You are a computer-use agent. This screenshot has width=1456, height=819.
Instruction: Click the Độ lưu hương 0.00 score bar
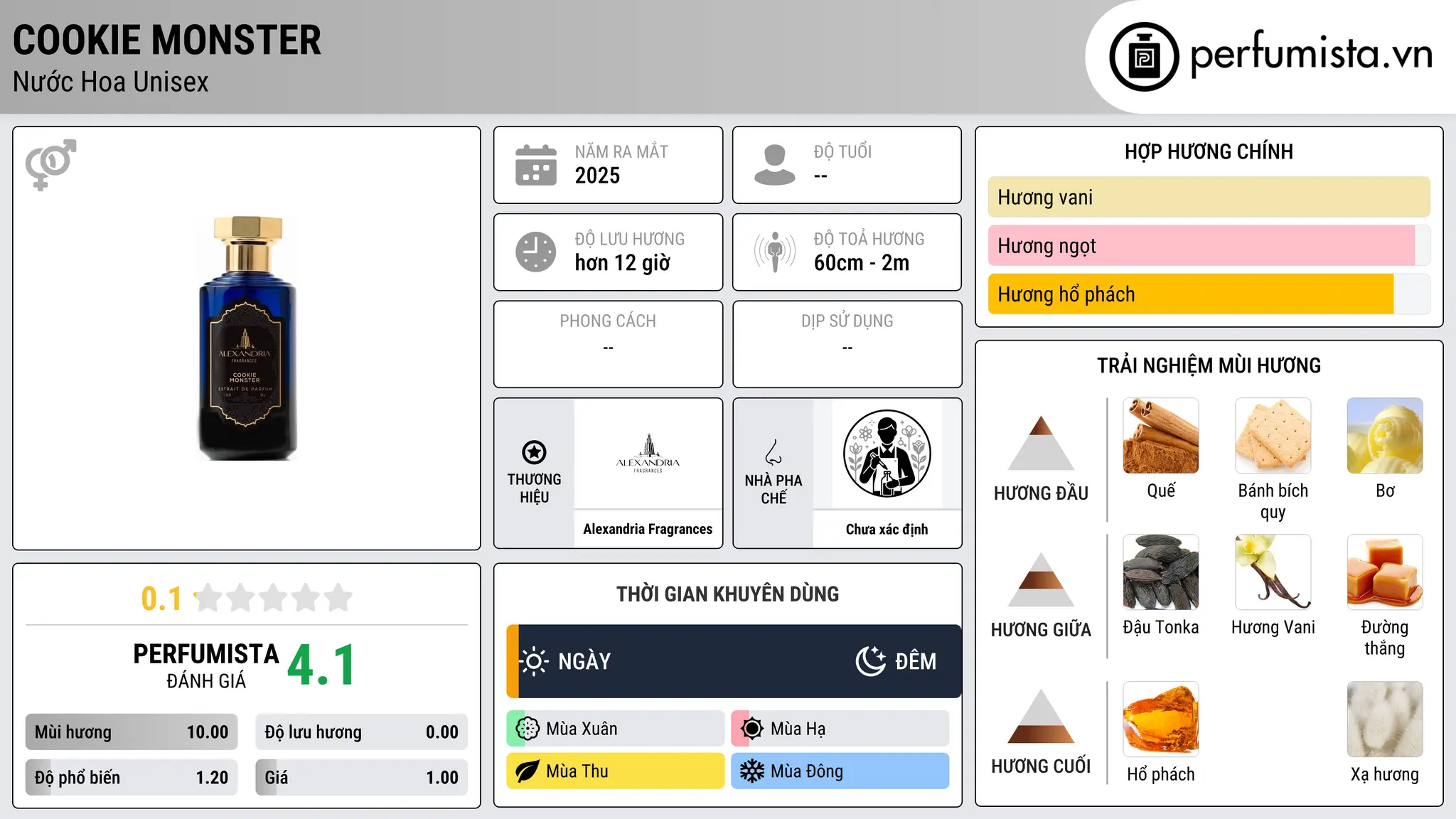point(362,732)
